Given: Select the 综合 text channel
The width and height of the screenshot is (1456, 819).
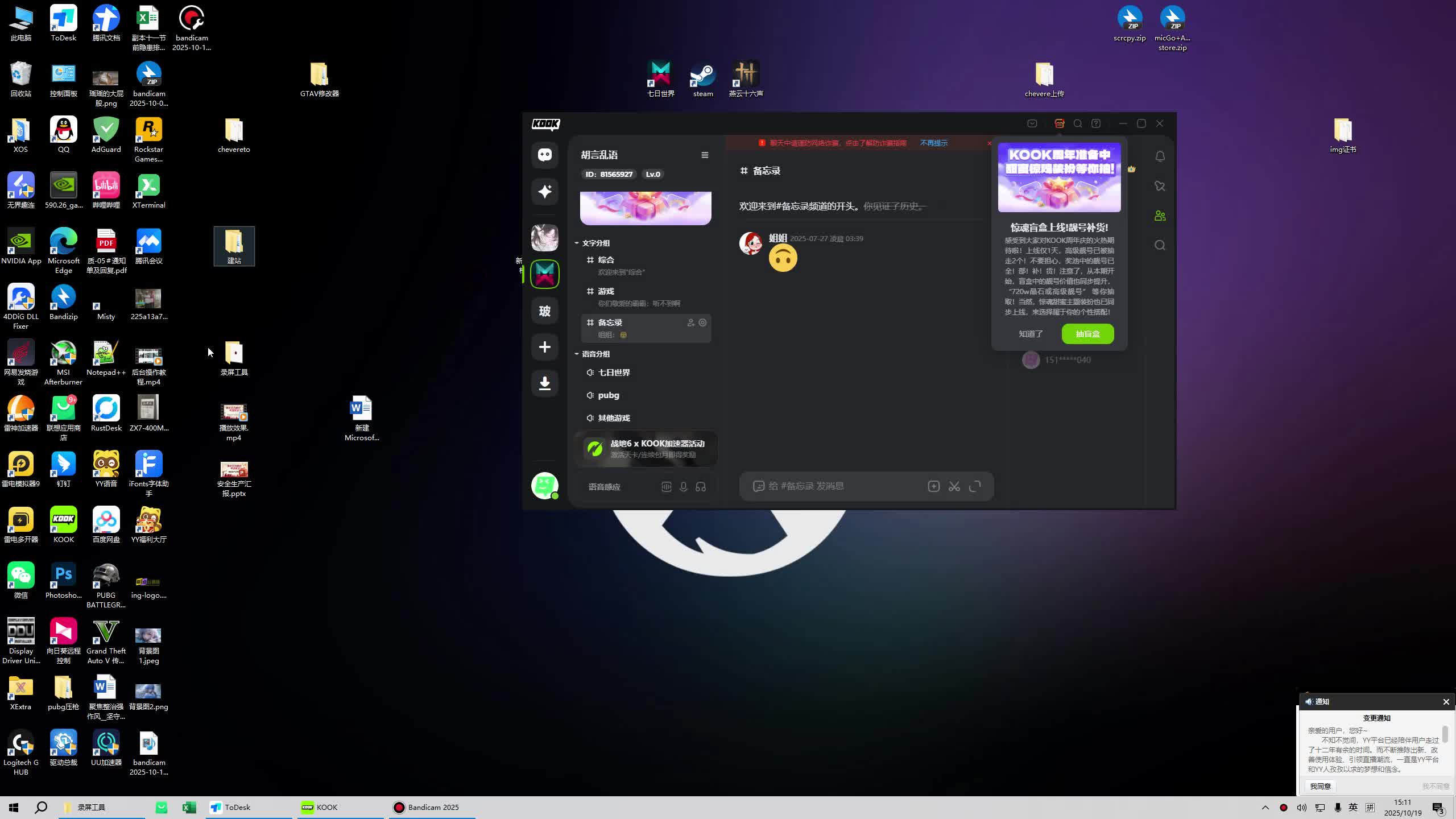Looking at the screenshot, I should tap(606, 260).
